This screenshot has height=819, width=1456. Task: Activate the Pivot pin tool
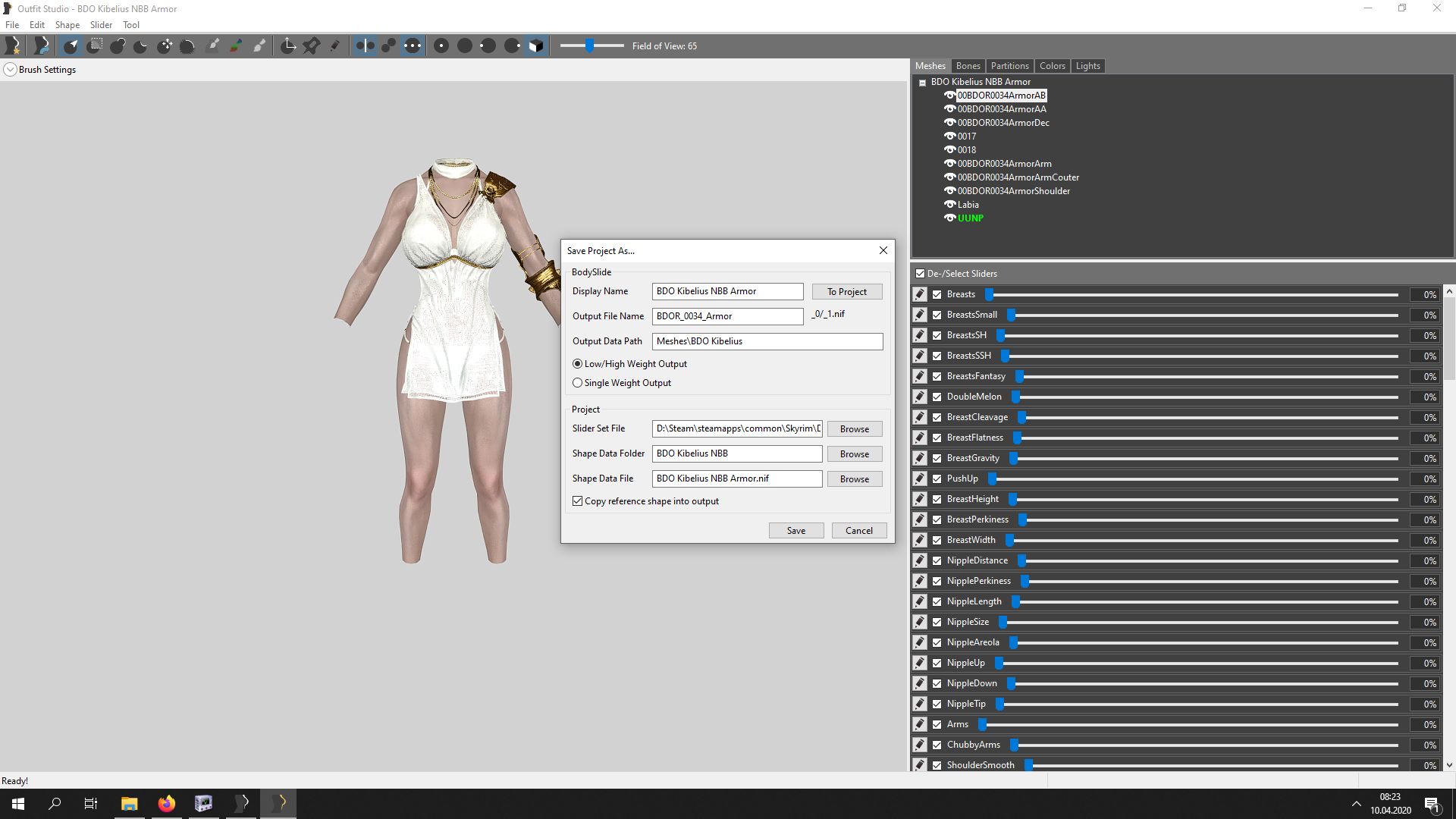click(311, 45)
